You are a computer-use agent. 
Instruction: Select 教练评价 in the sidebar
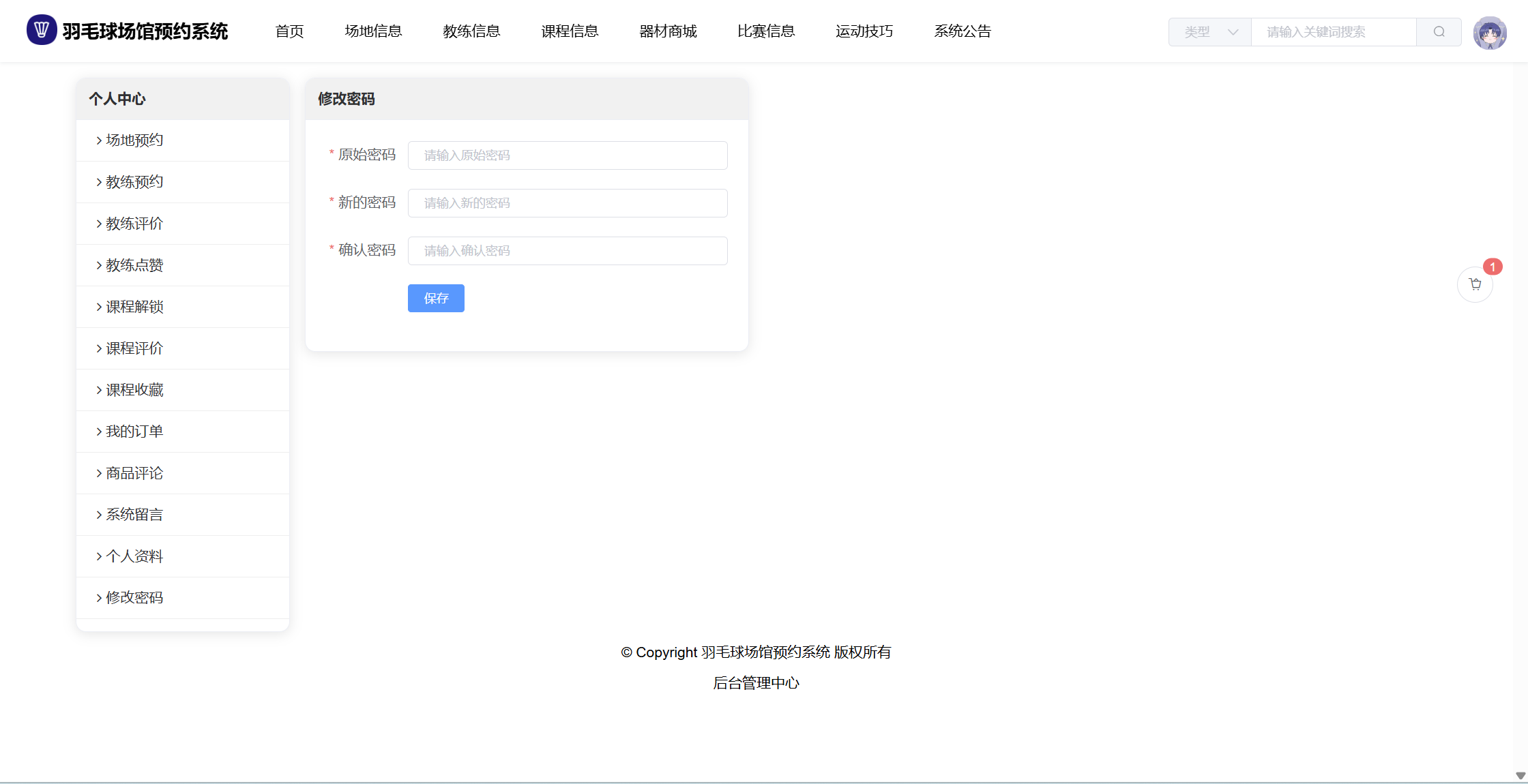pos(134,224)
